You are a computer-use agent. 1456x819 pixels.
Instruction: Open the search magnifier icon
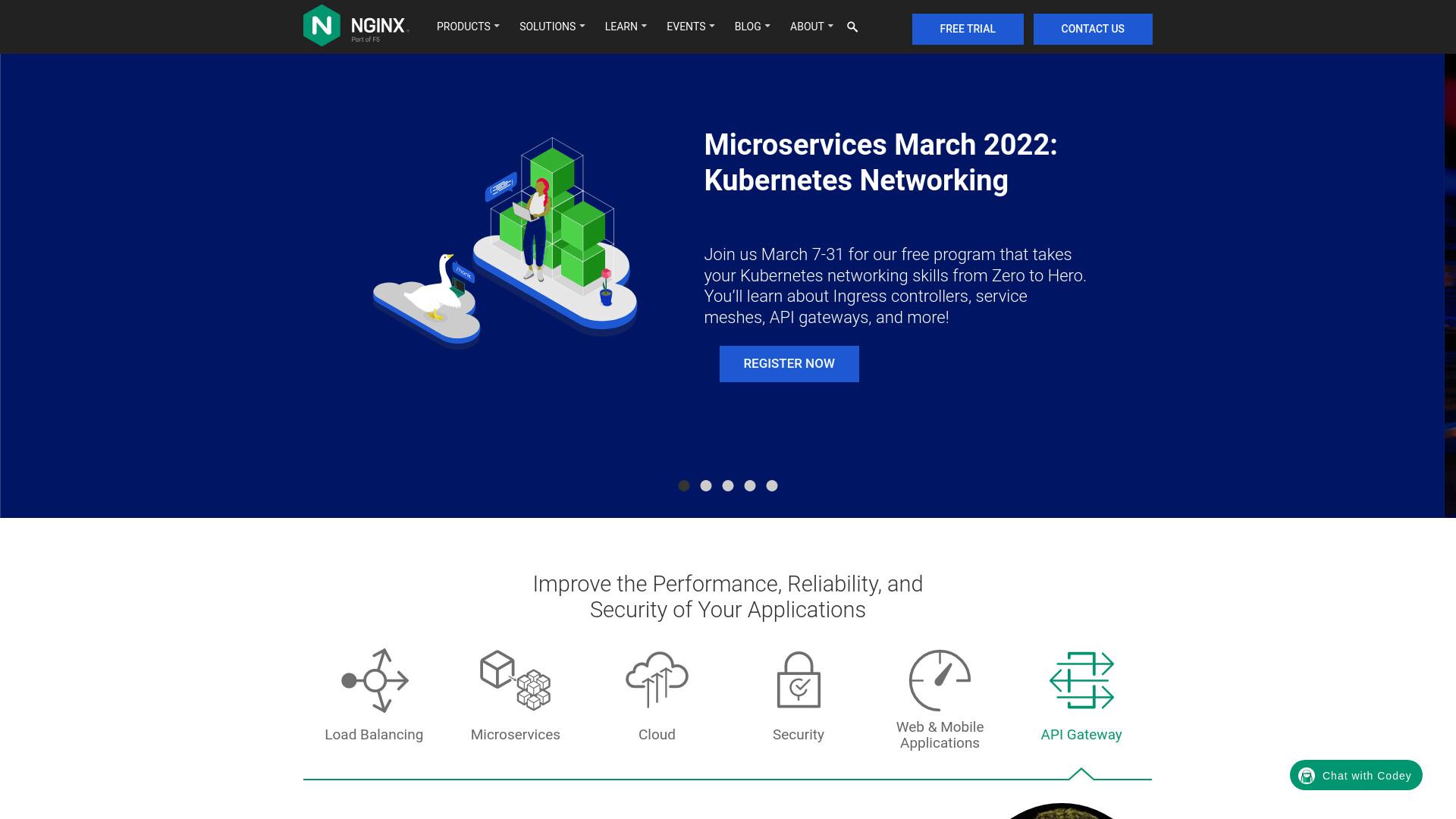click(852, 27)
